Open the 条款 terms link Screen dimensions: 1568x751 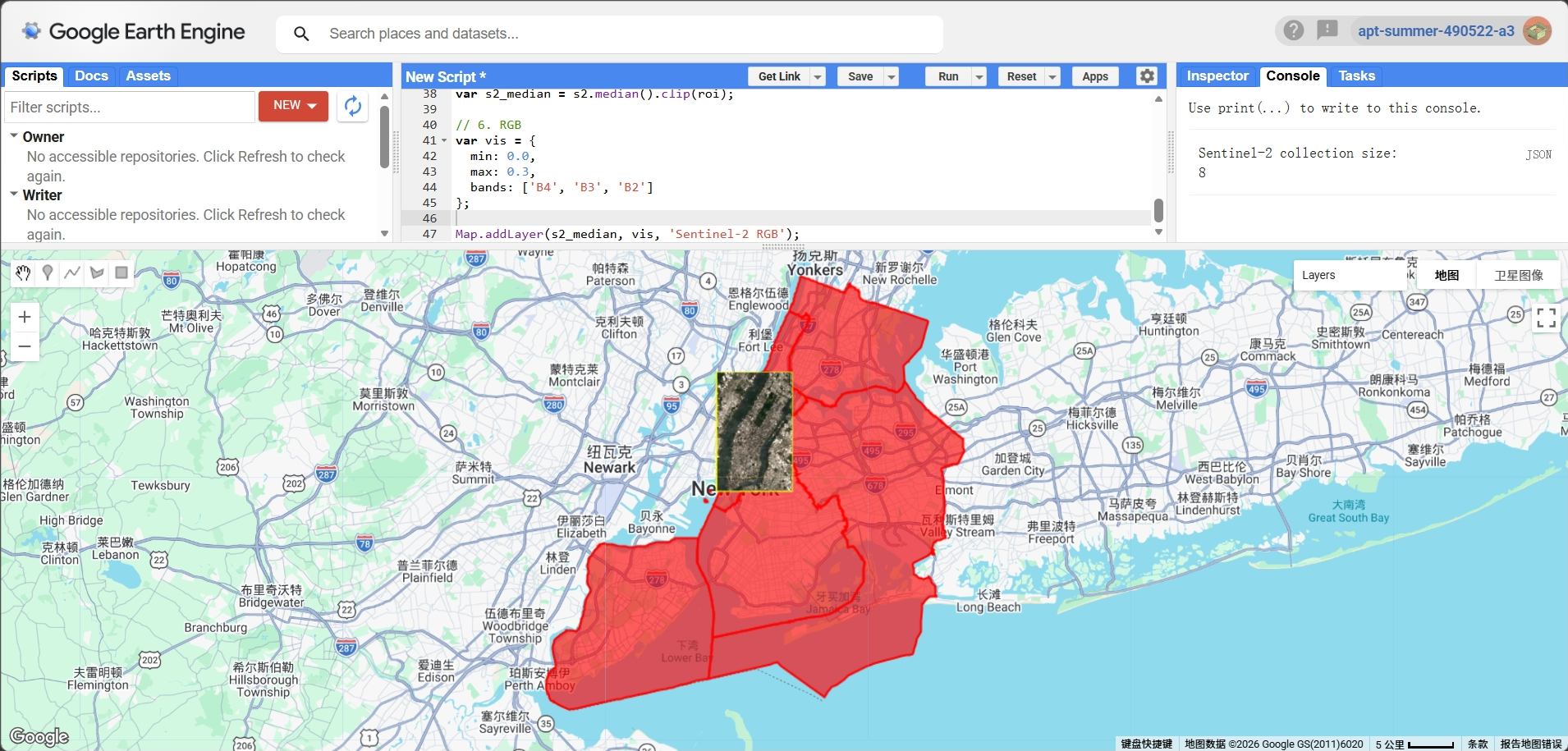[1478, 744]
